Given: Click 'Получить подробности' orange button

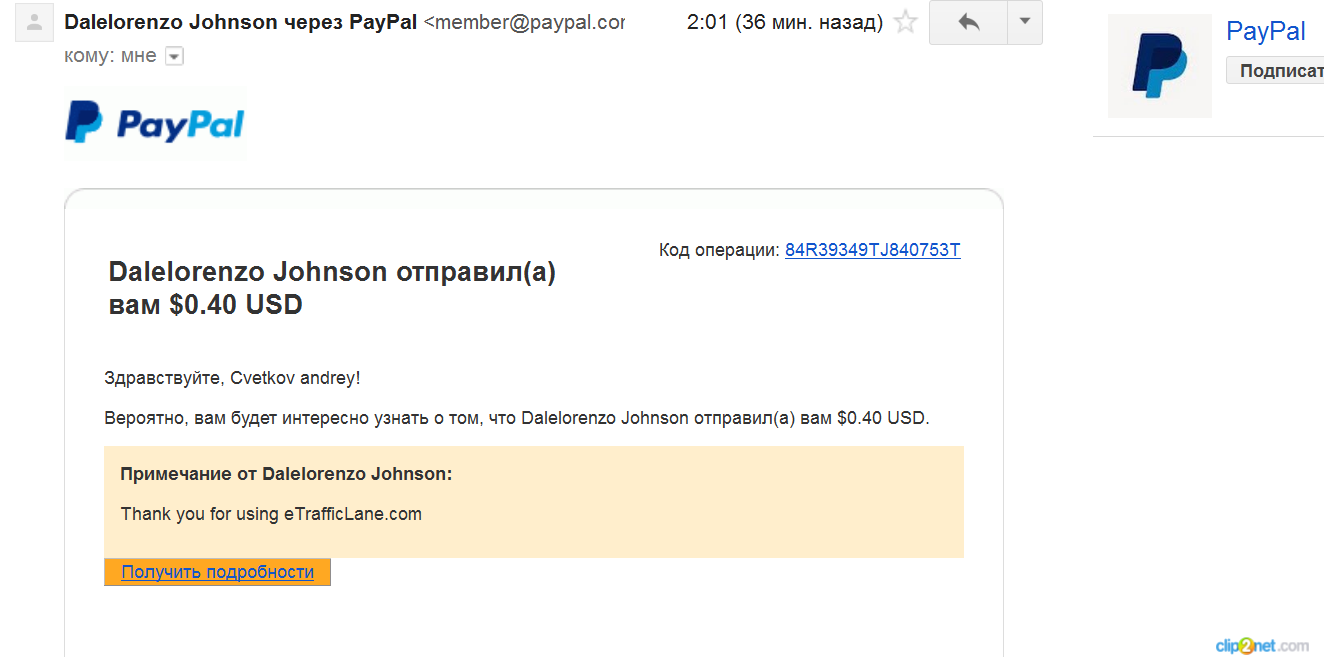Looking at the screenshot, I should [x=217, y=572].
